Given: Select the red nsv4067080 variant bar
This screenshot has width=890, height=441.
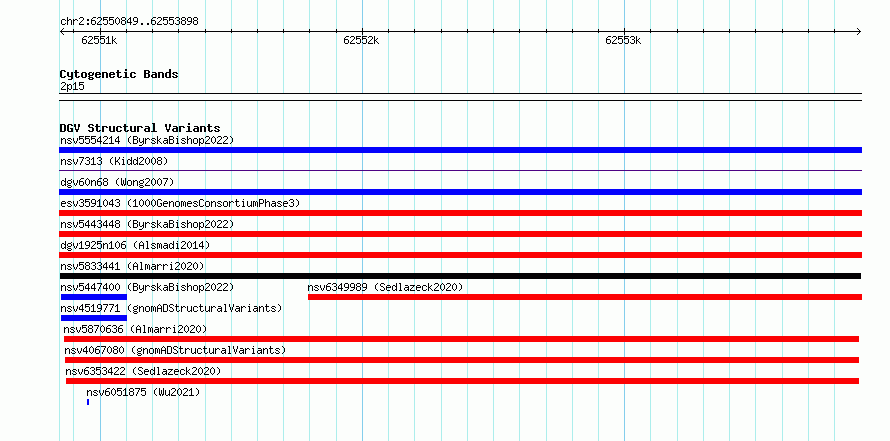Looking at the screenshot, I should [462, 360].
